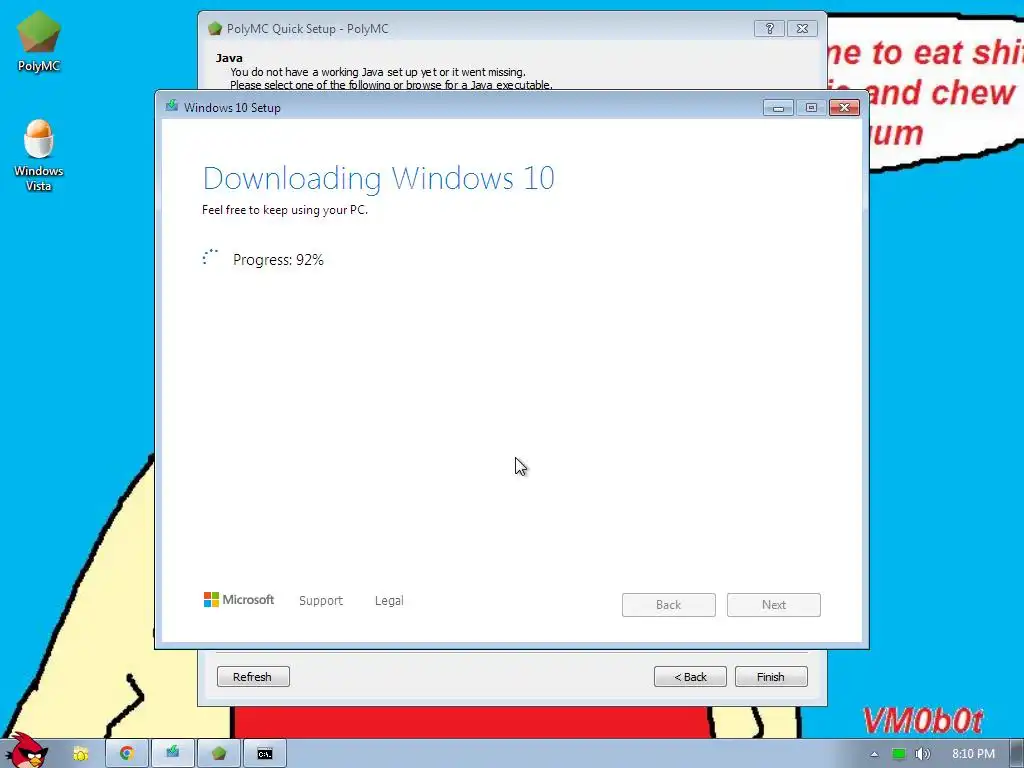Click the Windows 10 Setup title bar icon
Screen dimensions: 1024x768
(172, 106)
